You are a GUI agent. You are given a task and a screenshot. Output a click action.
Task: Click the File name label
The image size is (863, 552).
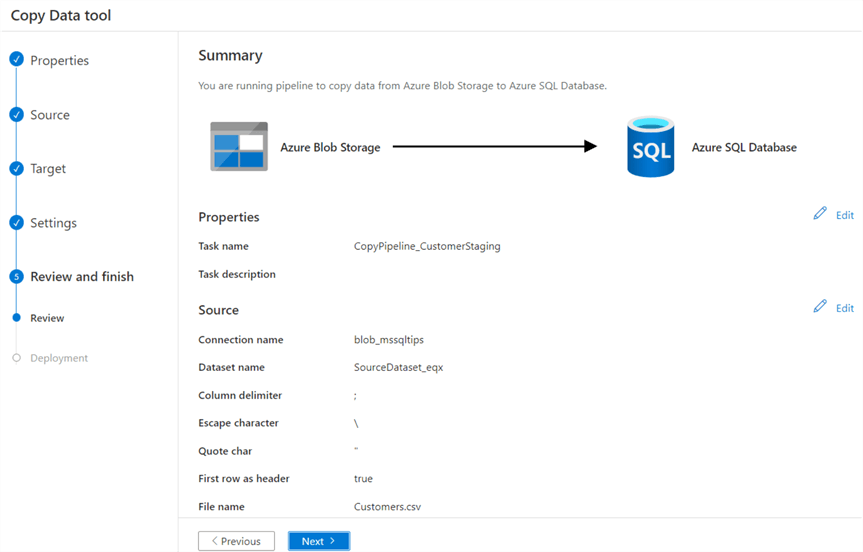coord(221,507)
